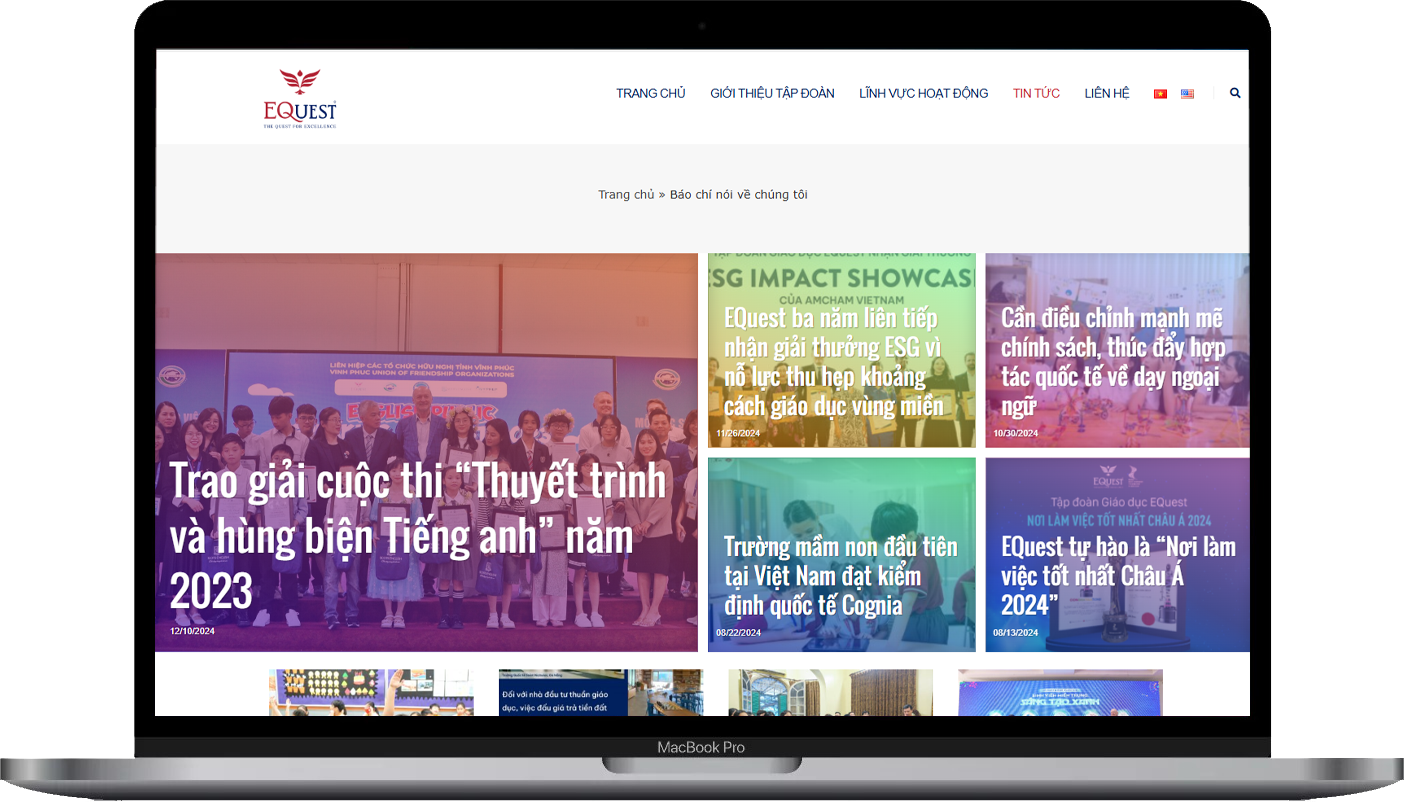Click the 'Trang chủ' breadcrumb link
The image size is (1404, 806).
pos(626,195)
